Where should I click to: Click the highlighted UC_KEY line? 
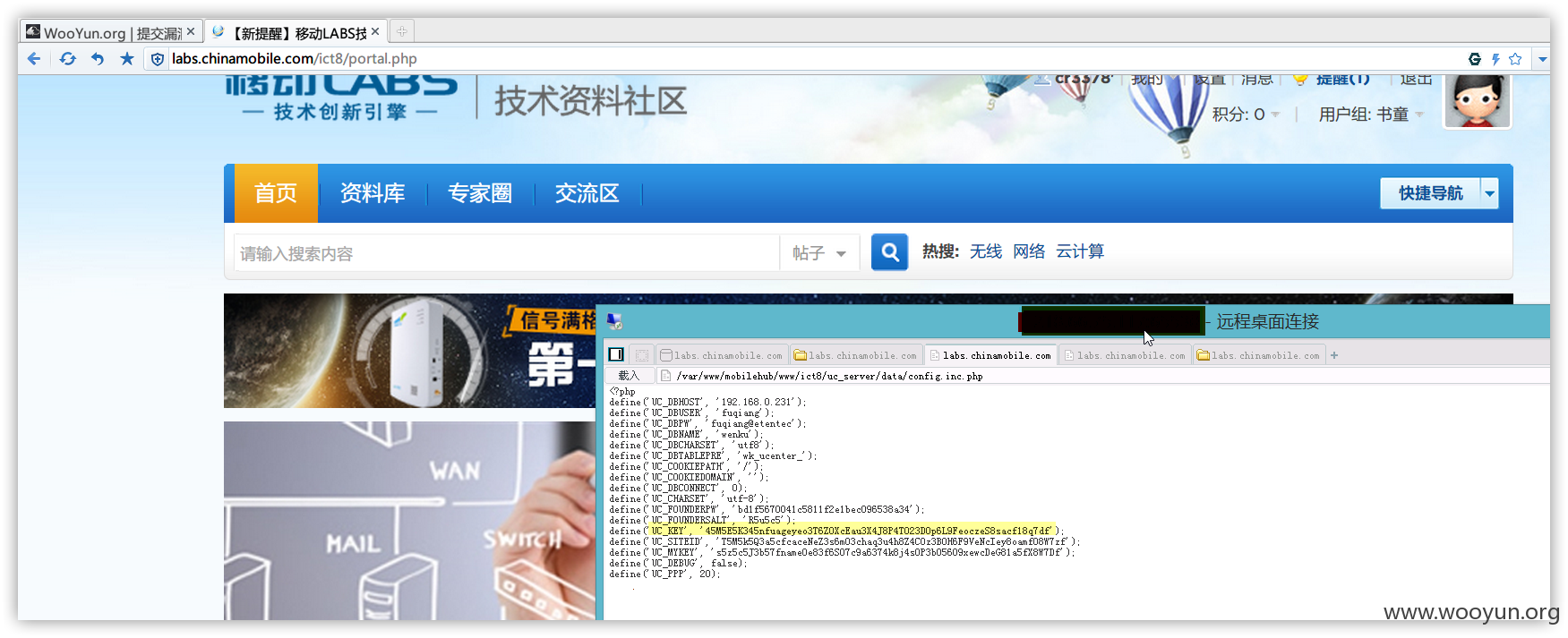[837, 532]
